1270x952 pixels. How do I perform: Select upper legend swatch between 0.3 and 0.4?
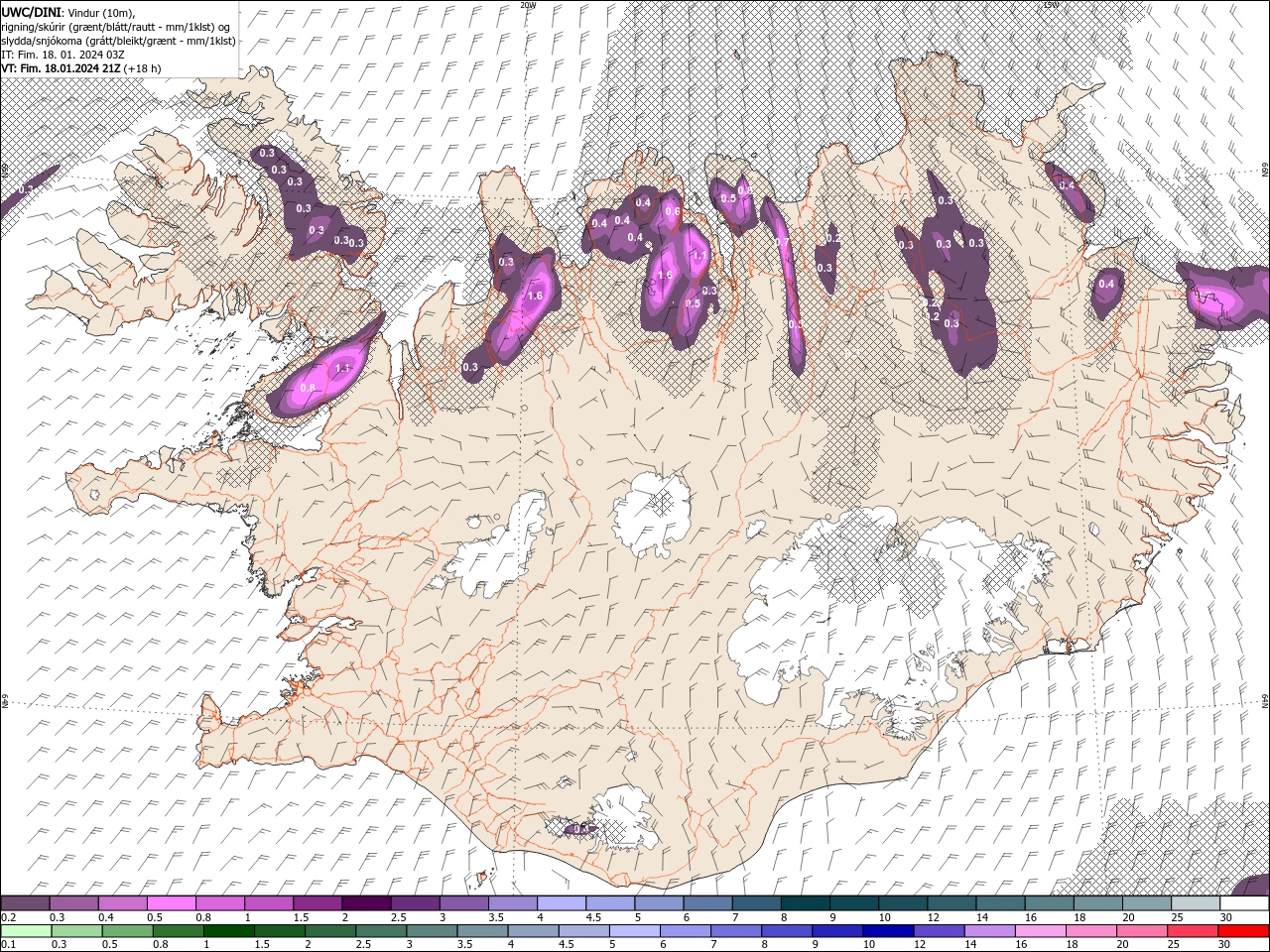click(x=73, y=903)
